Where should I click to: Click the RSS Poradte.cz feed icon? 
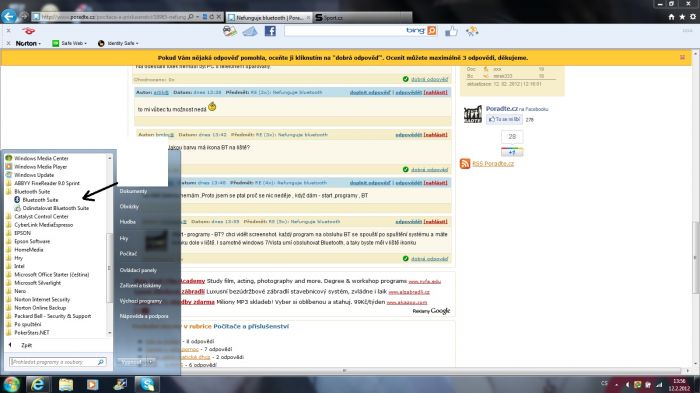tap(465, 163)
